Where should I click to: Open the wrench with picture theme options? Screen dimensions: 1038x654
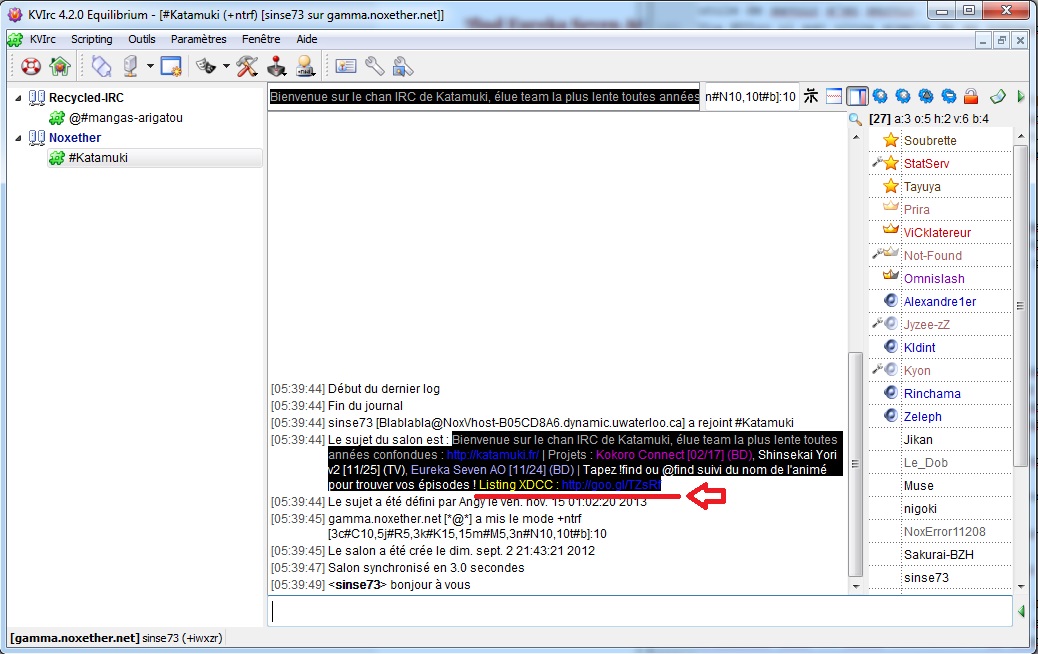(x=402, y=67)
